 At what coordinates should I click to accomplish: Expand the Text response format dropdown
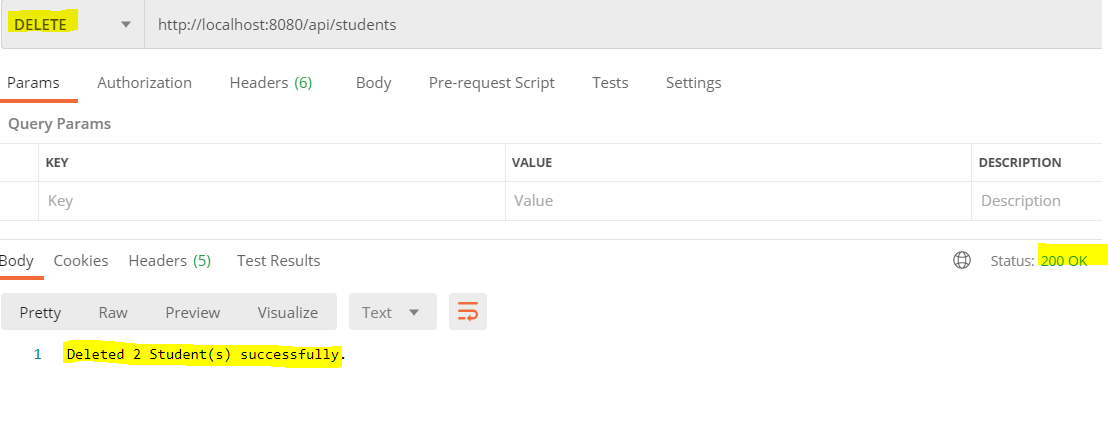[392, 312]
